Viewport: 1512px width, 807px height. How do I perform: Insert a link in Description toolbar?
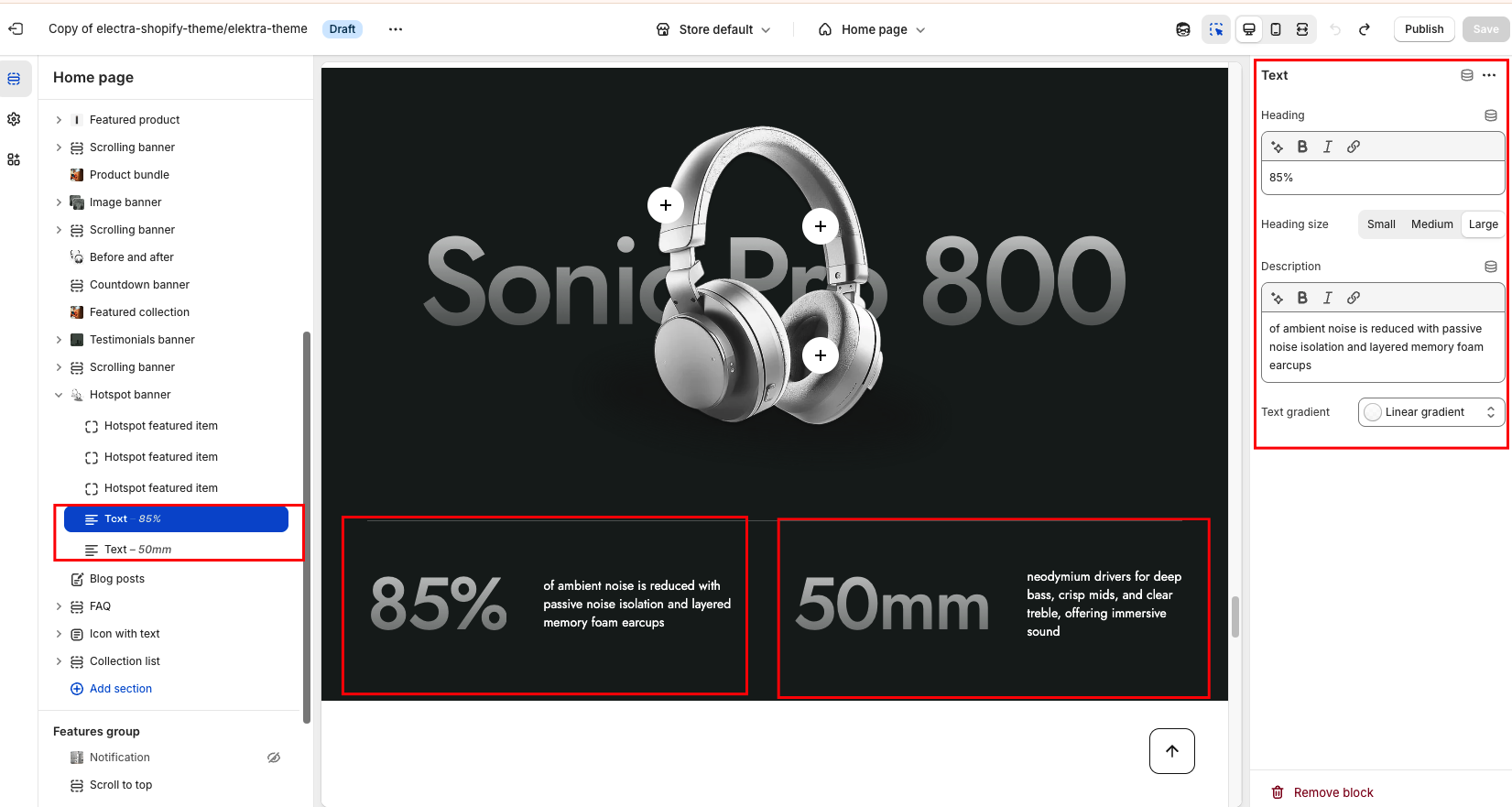tap(1354, 298)
